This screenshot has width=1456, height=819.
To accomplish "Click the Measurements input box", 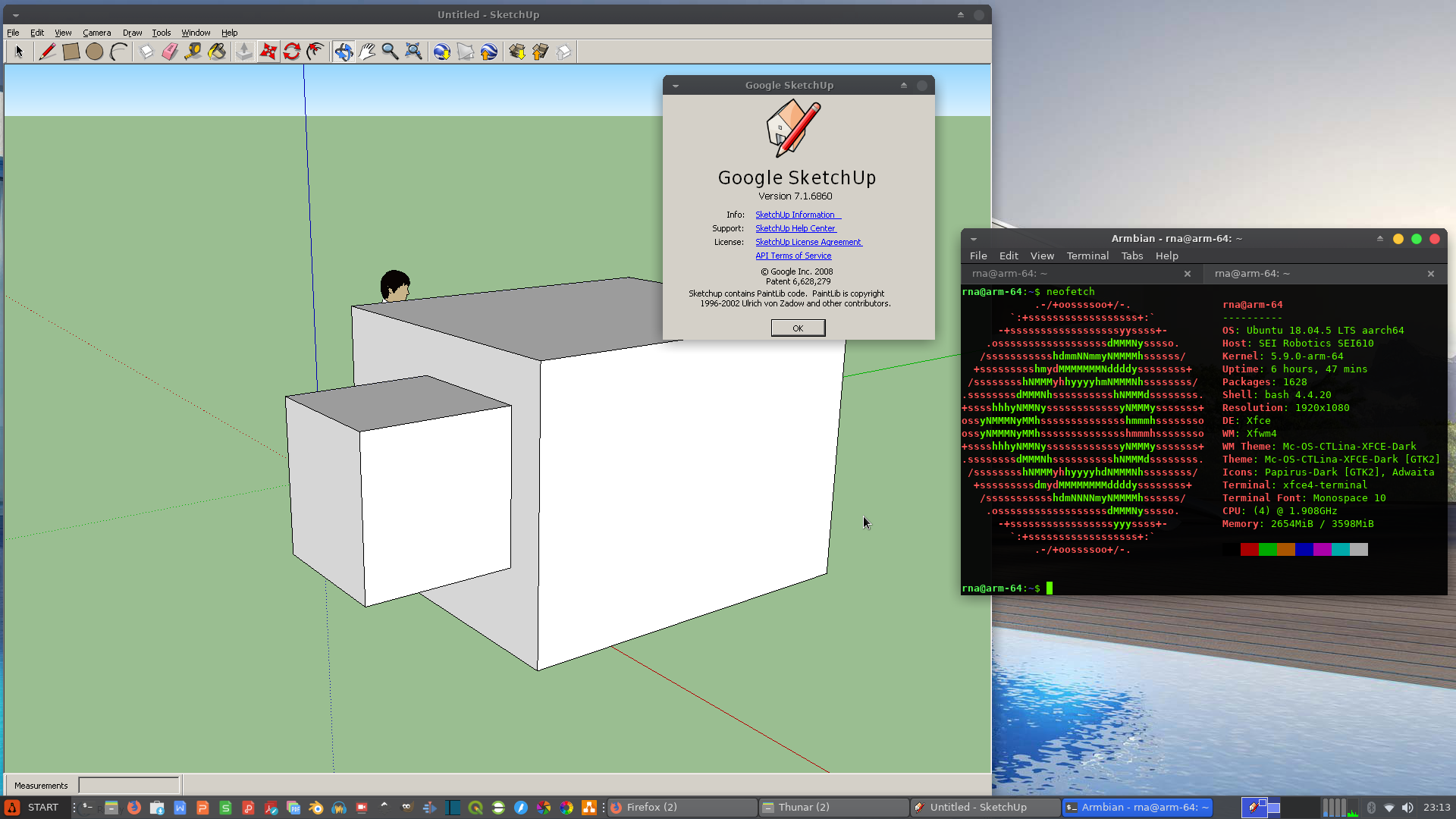I will (129, 785).
